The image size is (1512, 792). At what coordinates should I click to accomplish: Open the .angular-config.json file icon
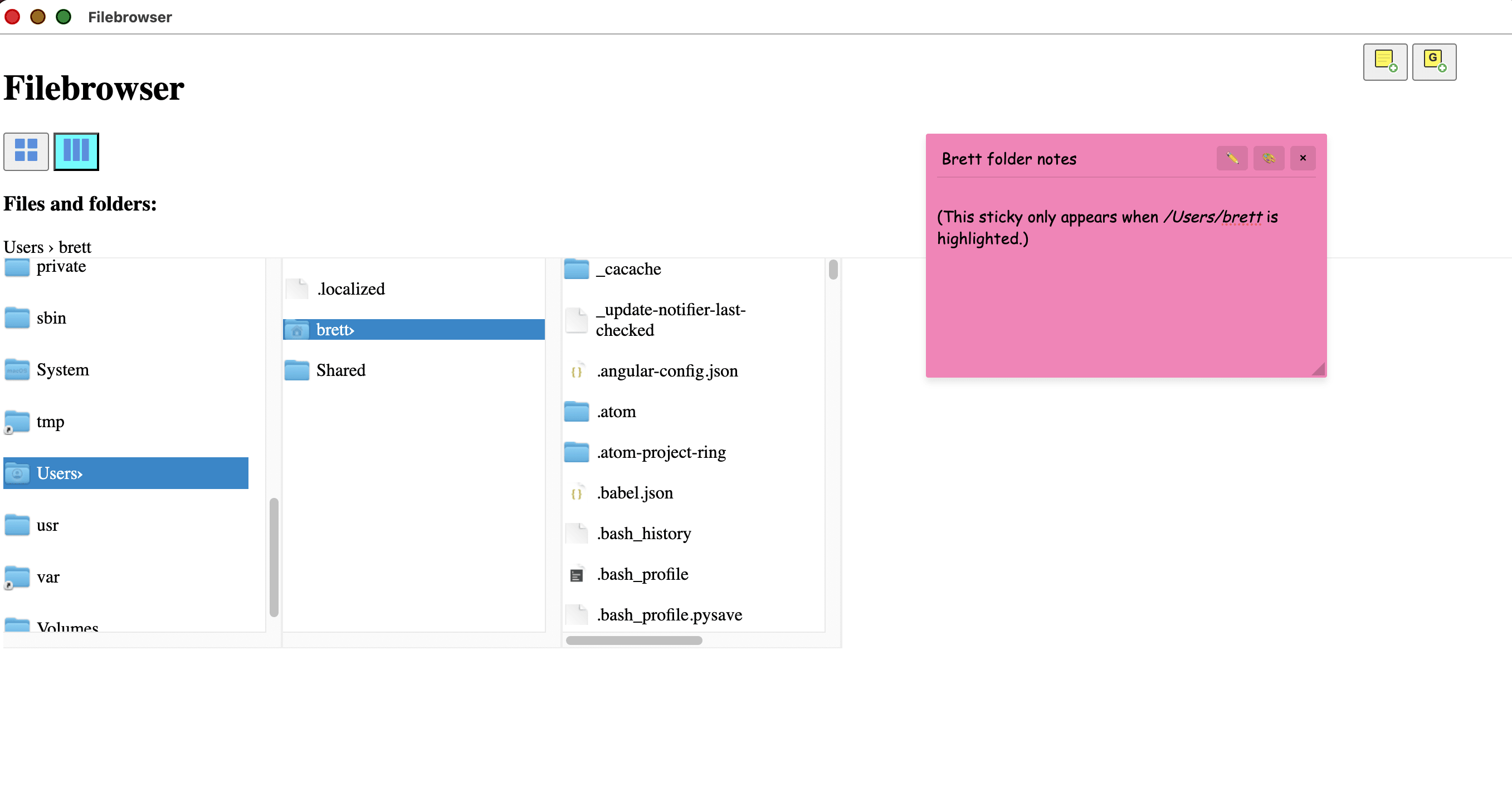pos(577,371)
